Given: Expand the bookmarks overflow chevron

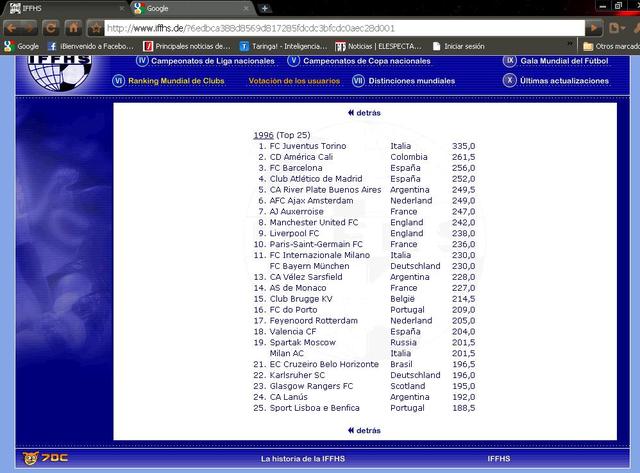Looking at the screenshot, I should 570,43.
